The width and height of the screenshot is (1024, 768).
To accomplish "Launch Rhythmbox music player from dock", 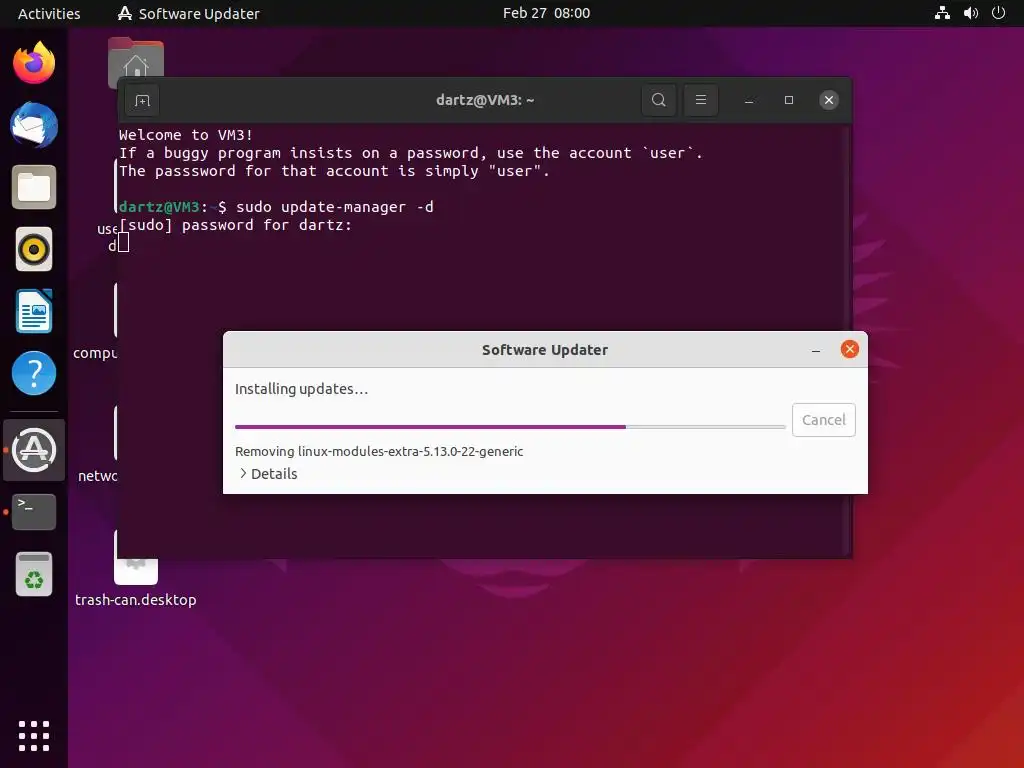I will point(34,249).
